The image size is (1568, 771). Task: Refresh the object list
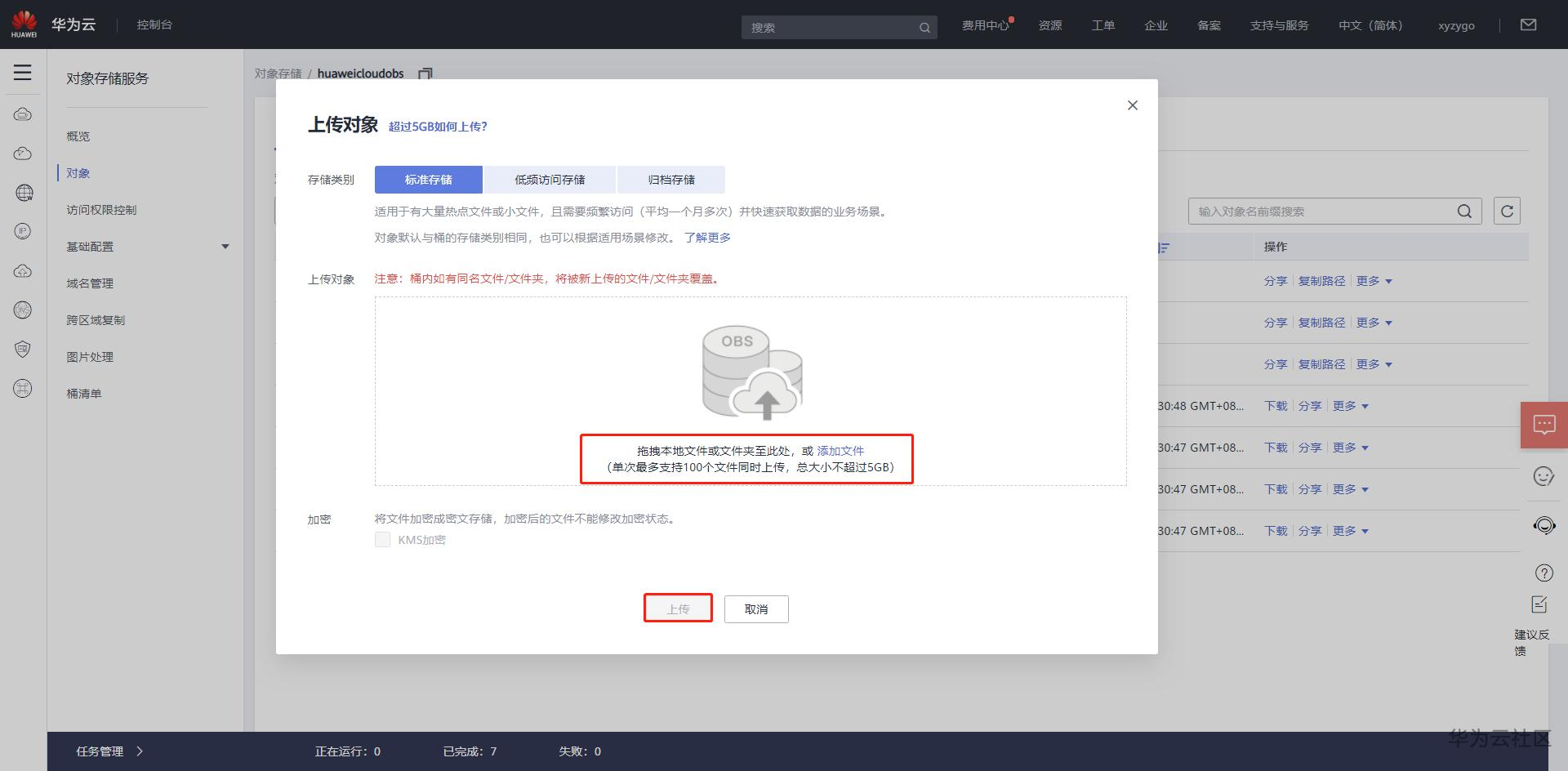pyautogui.click(x=1507, y=212)
